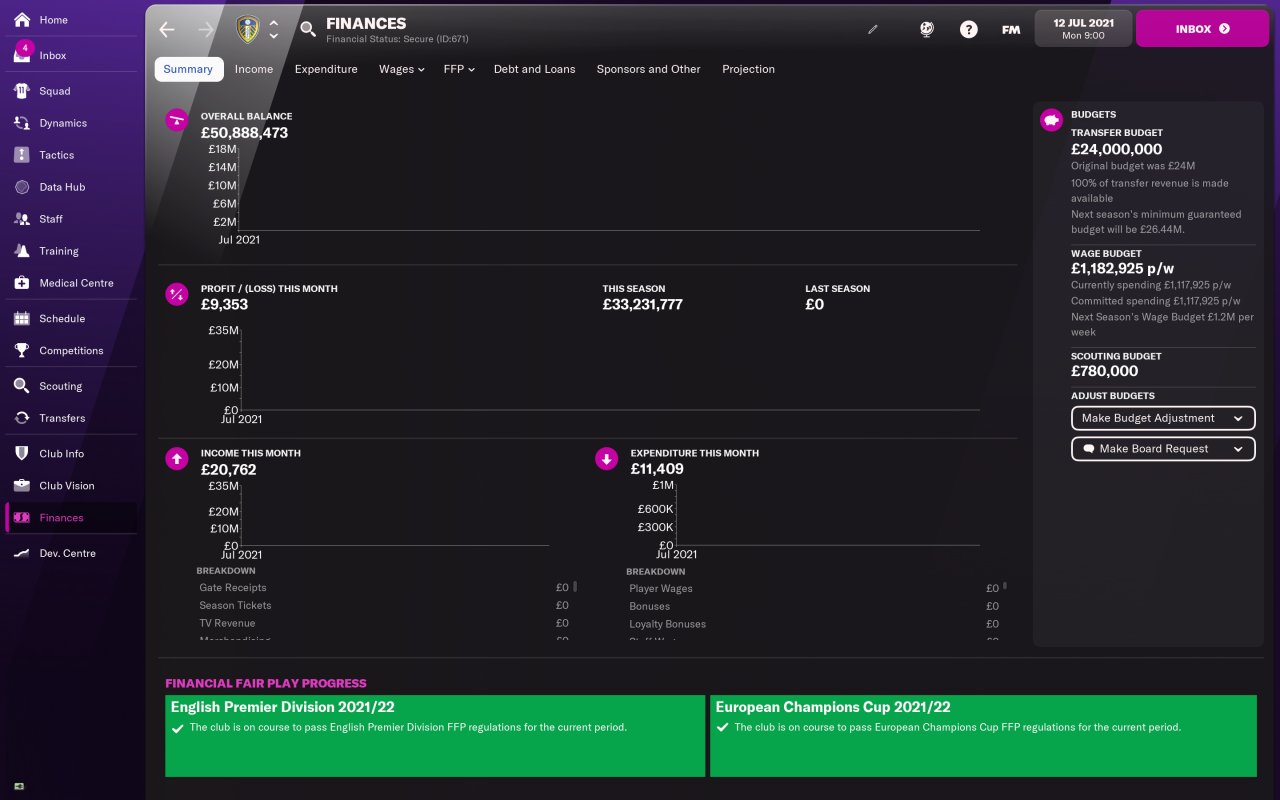Click the small icon at the sidebar bottom
The height and width of the screenshot is (800, 1280).
click(19, 786)
